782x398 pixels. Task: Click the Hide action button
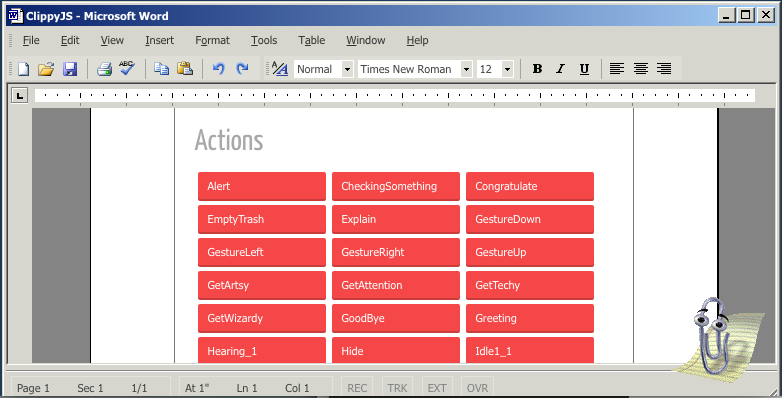(396, 350)
